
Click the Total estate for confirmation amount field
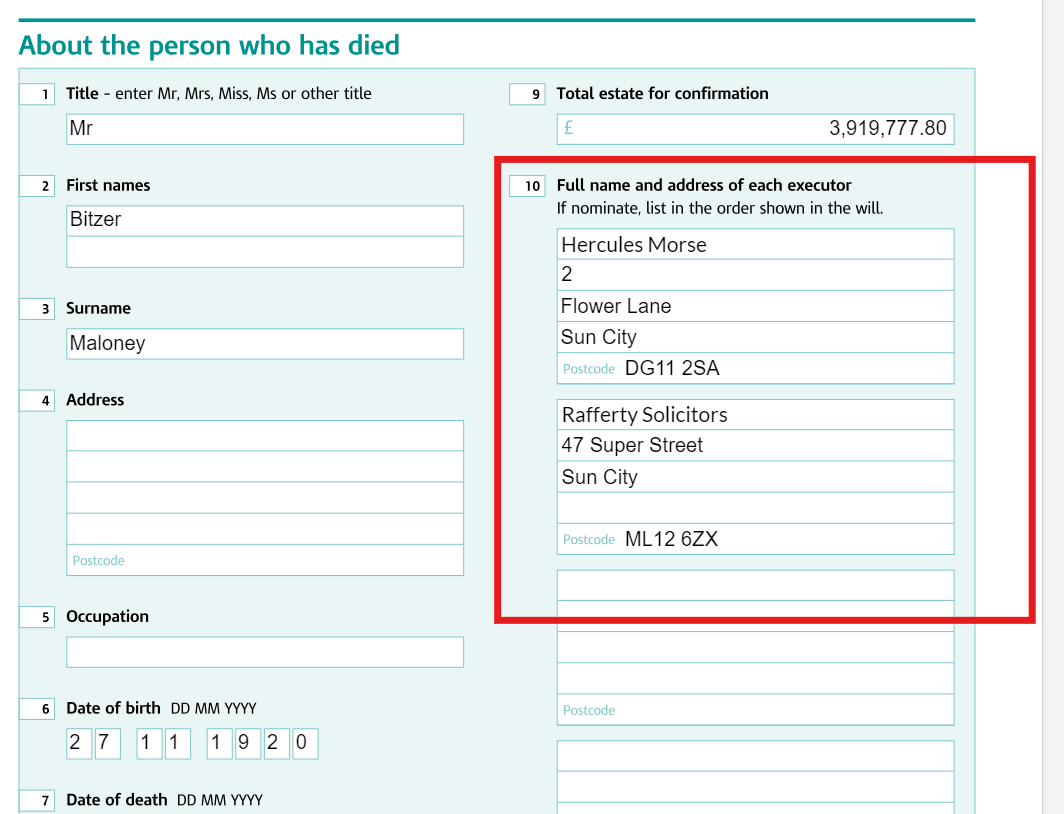pyautogui.click(x=755, y=129)
